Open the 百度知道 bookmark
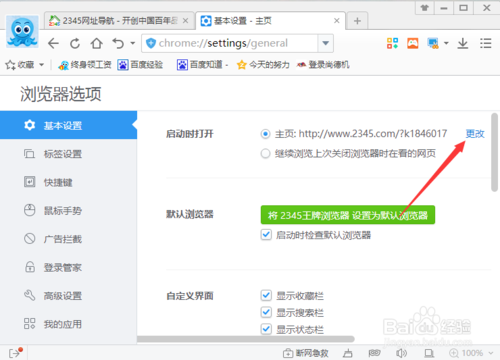Image resolution: width=500 pixels, height=360 pixels. pos(202,65)
